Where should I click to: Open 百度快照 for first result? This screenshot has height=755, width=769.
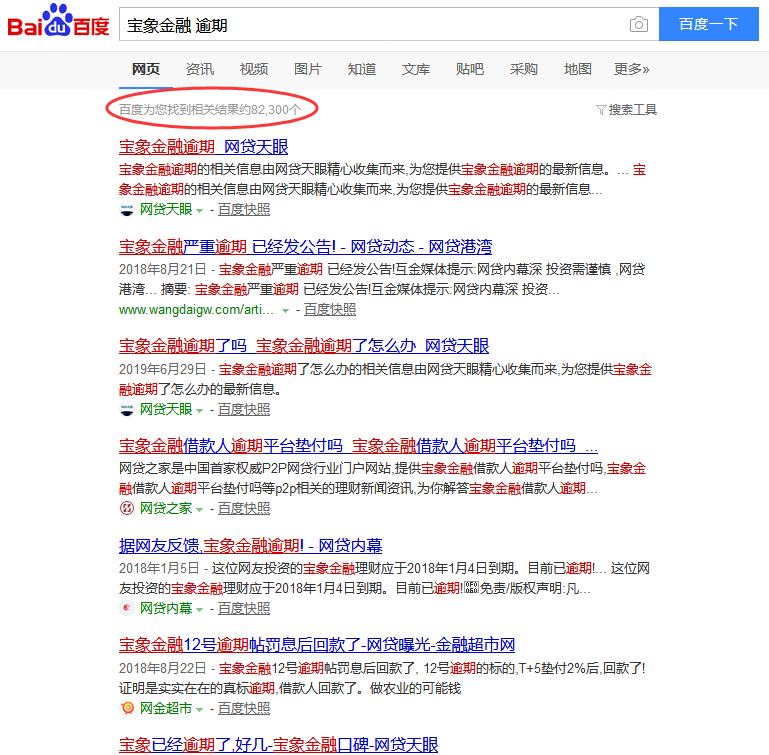click(x=244, y=210)
